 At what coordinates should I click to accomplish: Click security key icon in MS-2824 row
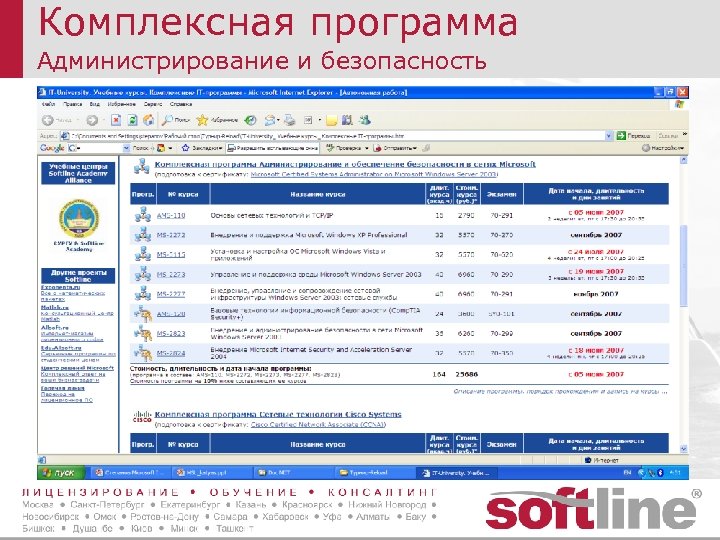[x=143, y=353]
